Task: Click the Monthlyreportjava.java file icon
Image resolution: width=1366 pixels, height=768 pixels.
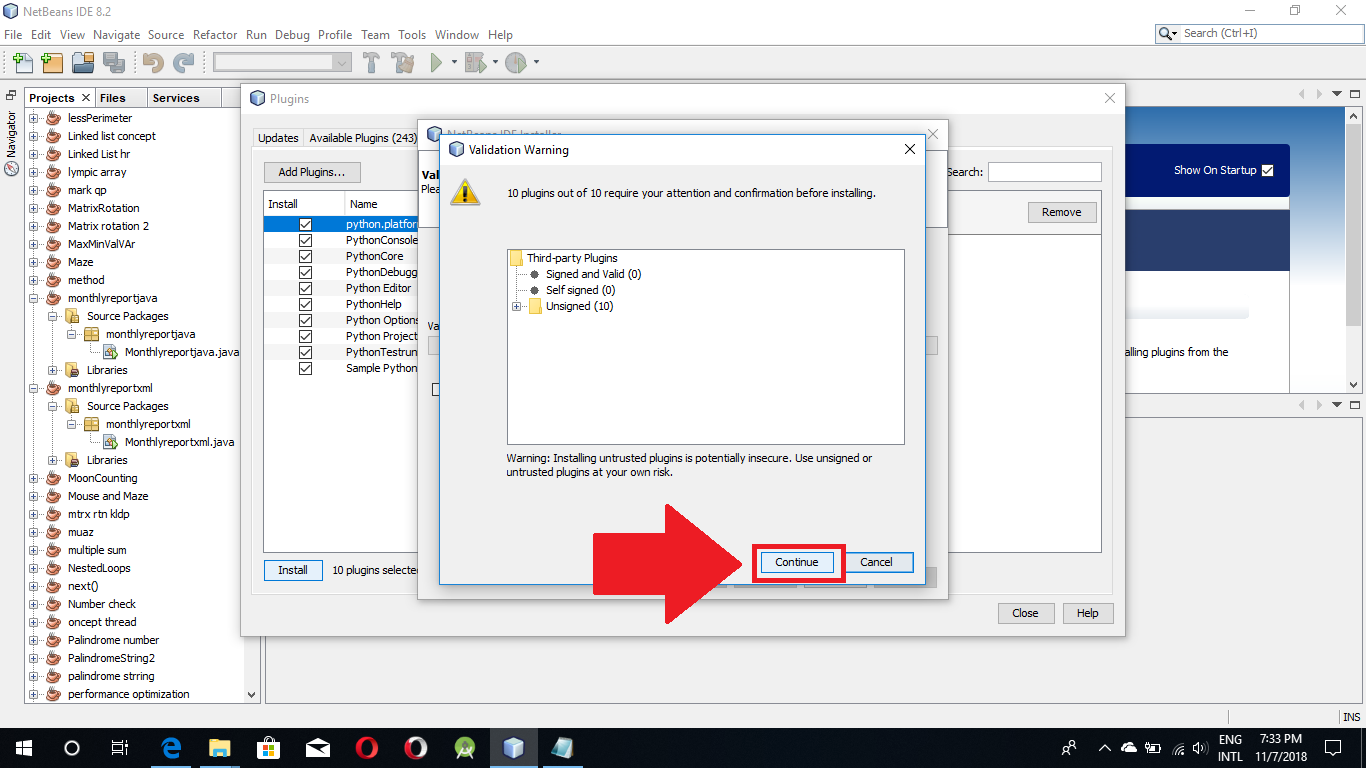Action: pyautogui.click(x=111, y=352)
